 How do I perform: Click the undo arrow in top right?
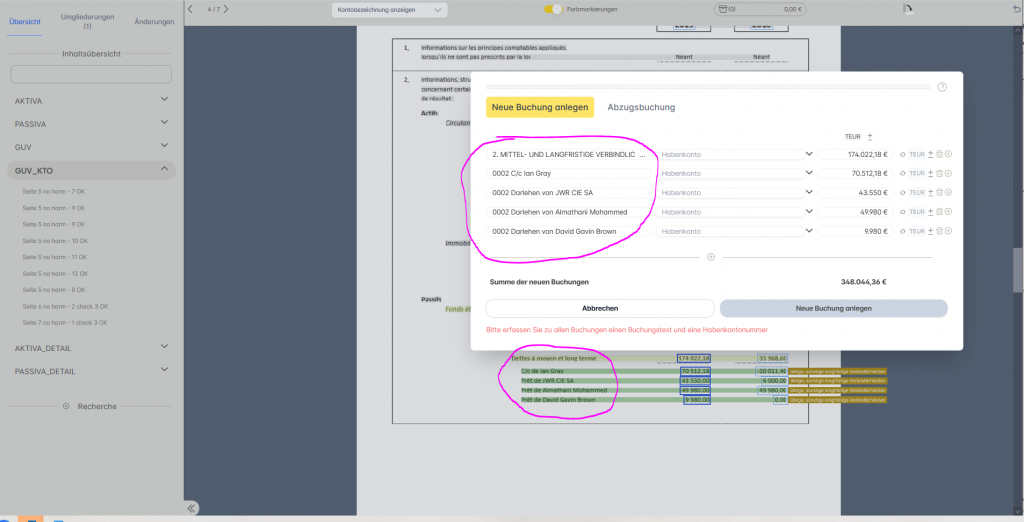pos(1009,9)
